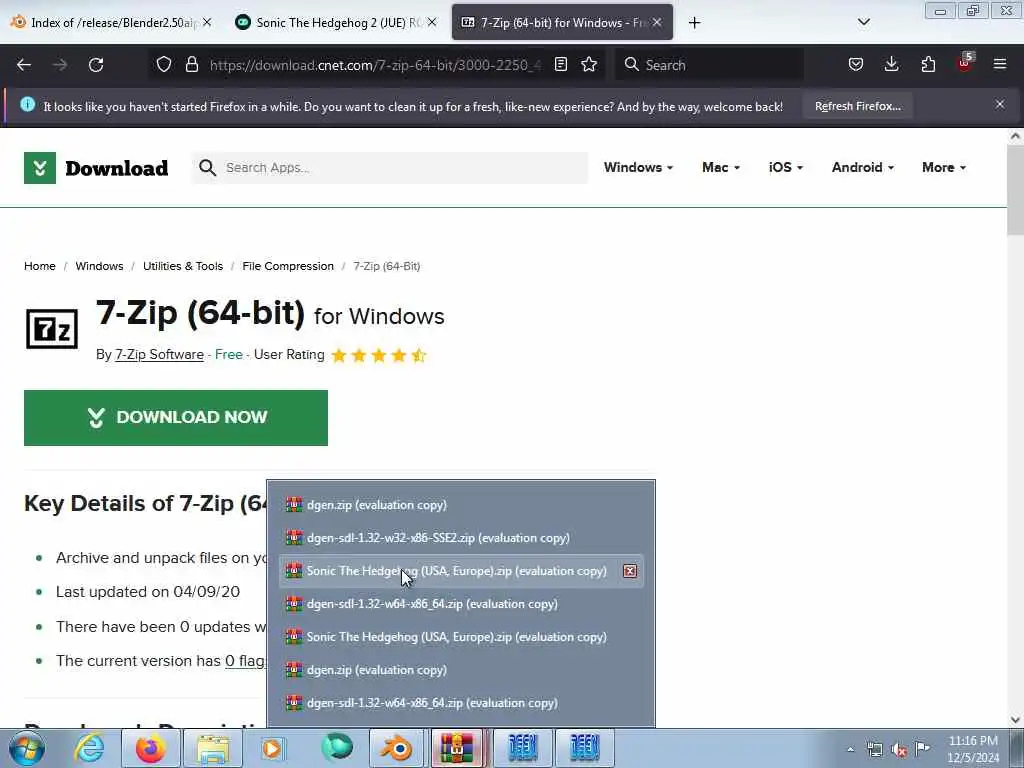Click the green Download site logo
The width and height of the screenshot is (1024, 768).
point(96,168)
